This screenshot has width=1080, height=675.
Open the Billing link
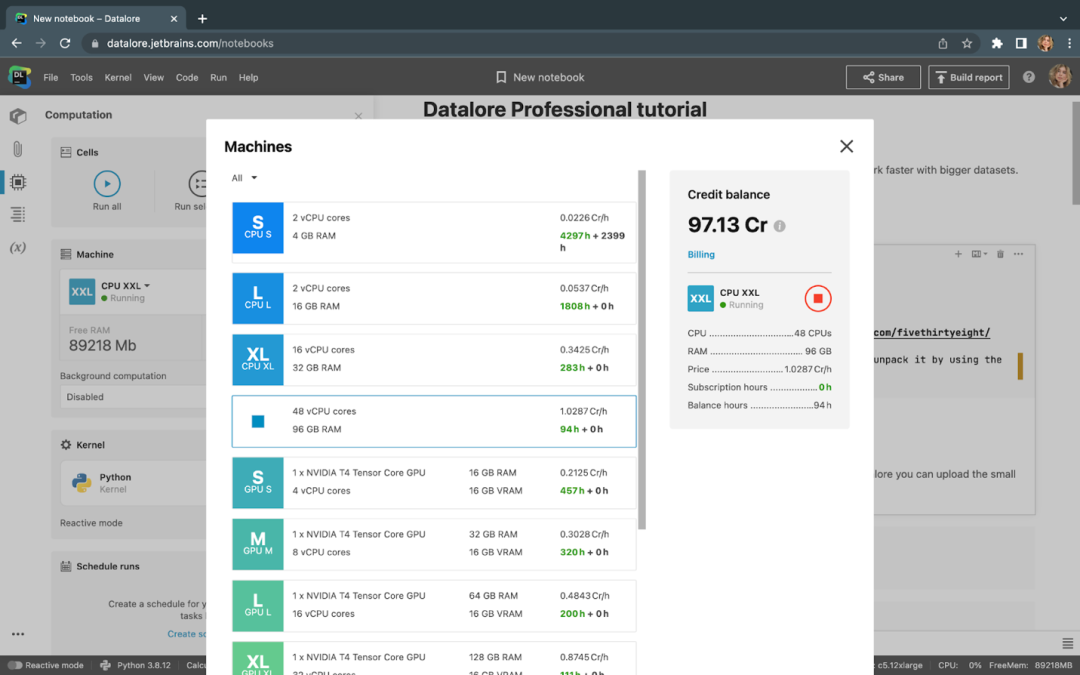click(701, 254)
